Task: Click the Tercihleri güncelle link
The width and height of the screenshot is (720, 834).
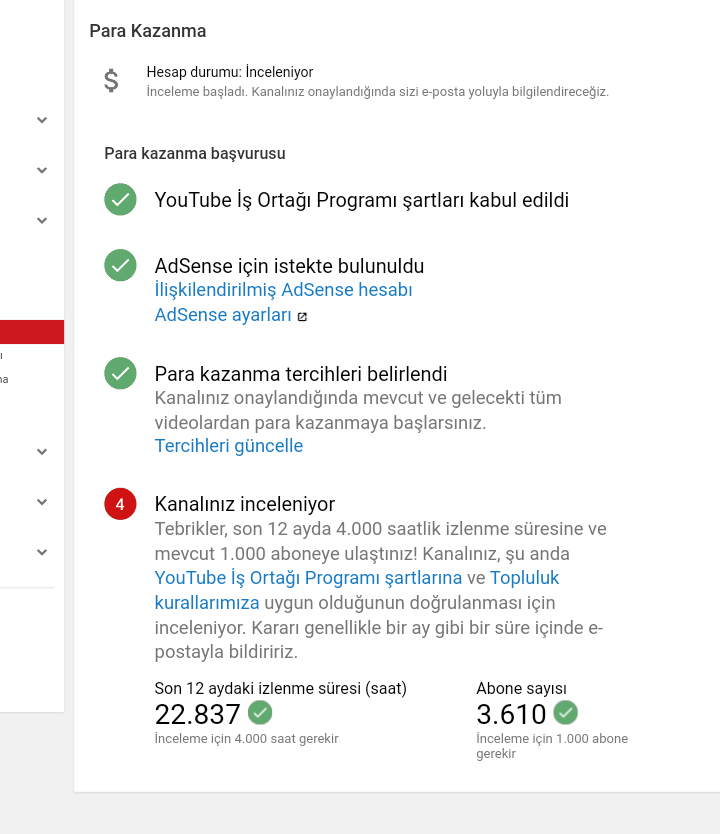Action: (229, 446)
